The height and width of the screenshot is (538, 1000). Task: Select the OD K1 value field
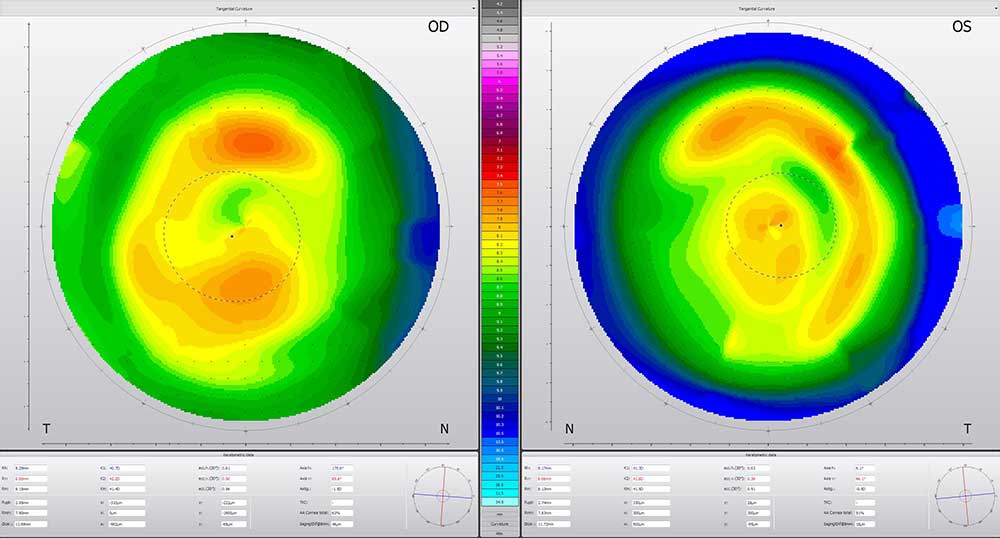pyautogui.click(x=126, y=469)
